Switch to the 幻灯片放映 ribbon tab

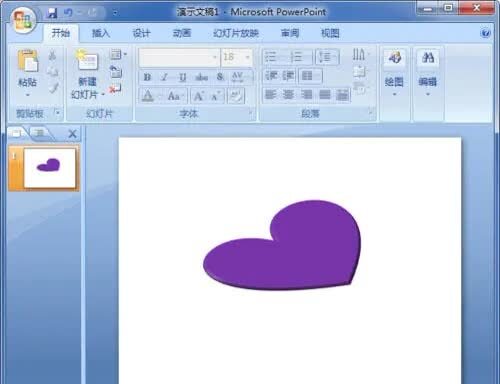click(x=236, y=33)
